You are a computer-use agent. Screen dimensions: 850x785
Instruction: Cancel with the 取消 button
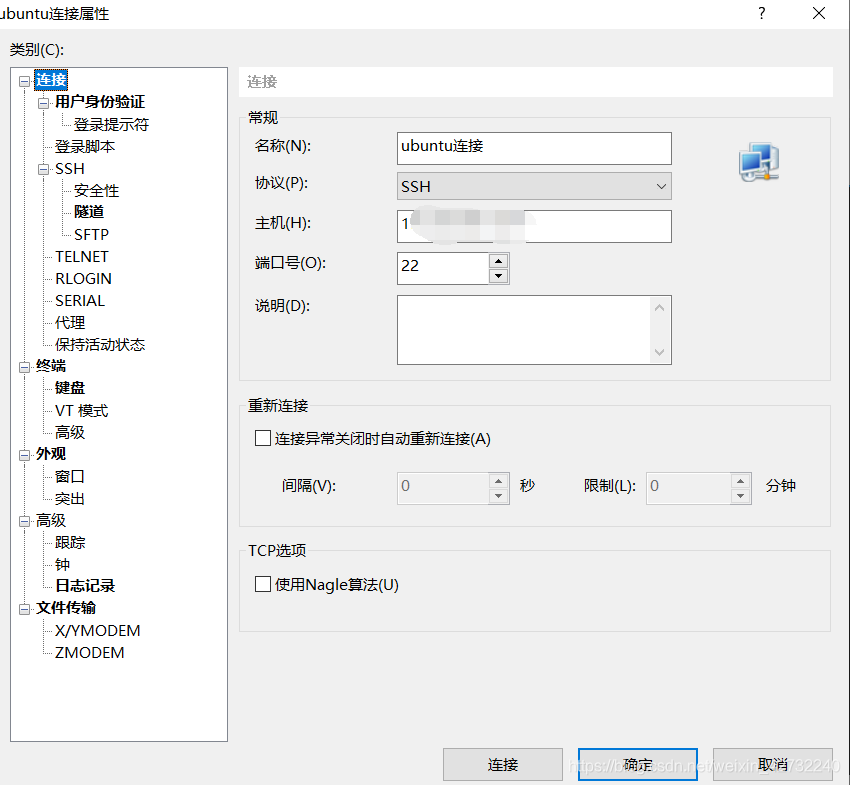point(772,764)
